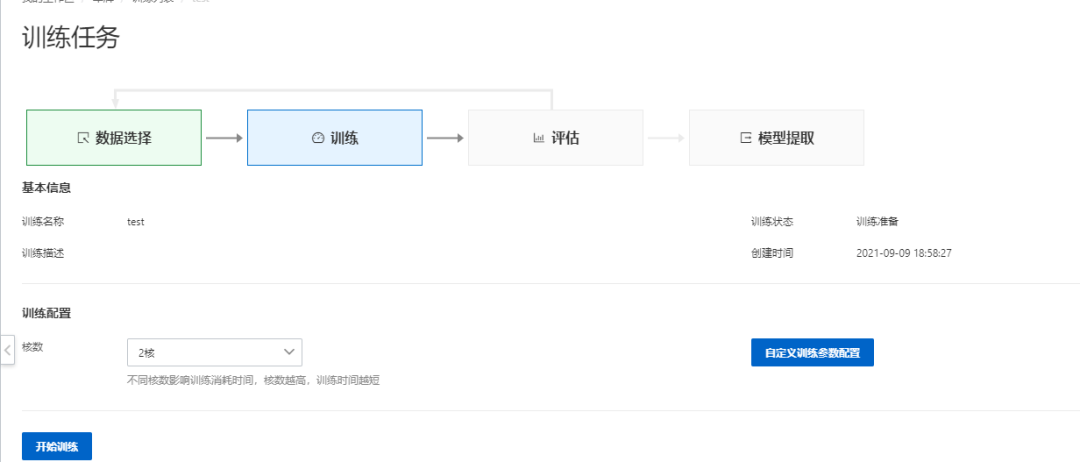Open the 评估 step box
Image resolution: width=1080 pixels, height=462 pixels.
point(556,138)
